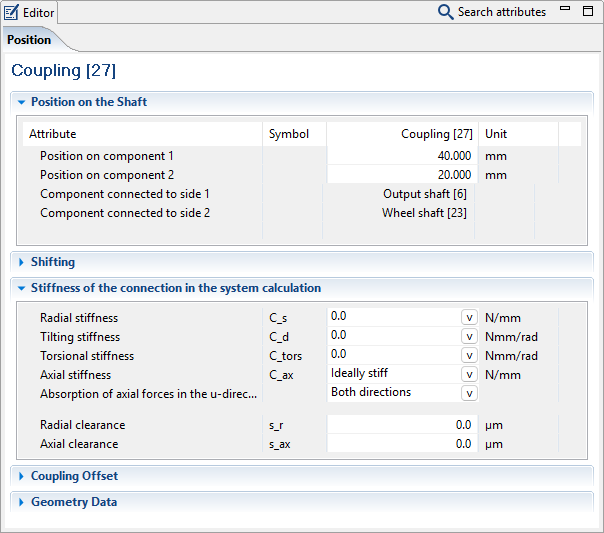Switch to the Position tab

29,40
